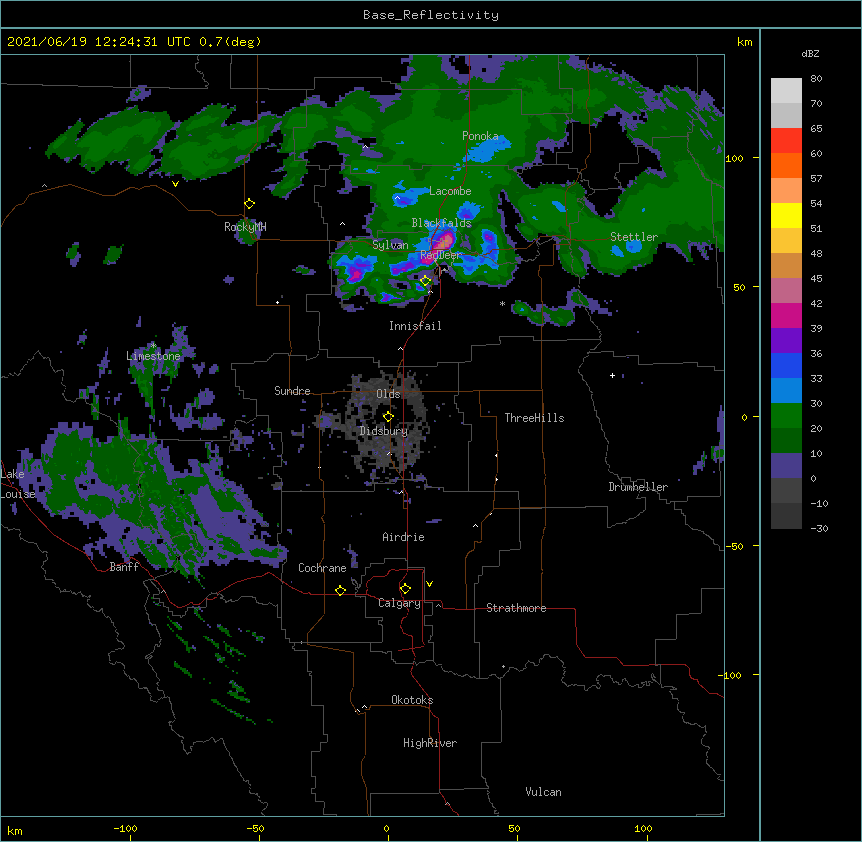This screenshot has height=842, width=862.
Task: Click the light gray 80 dBZ legend swatch
Action: point(786,91)
